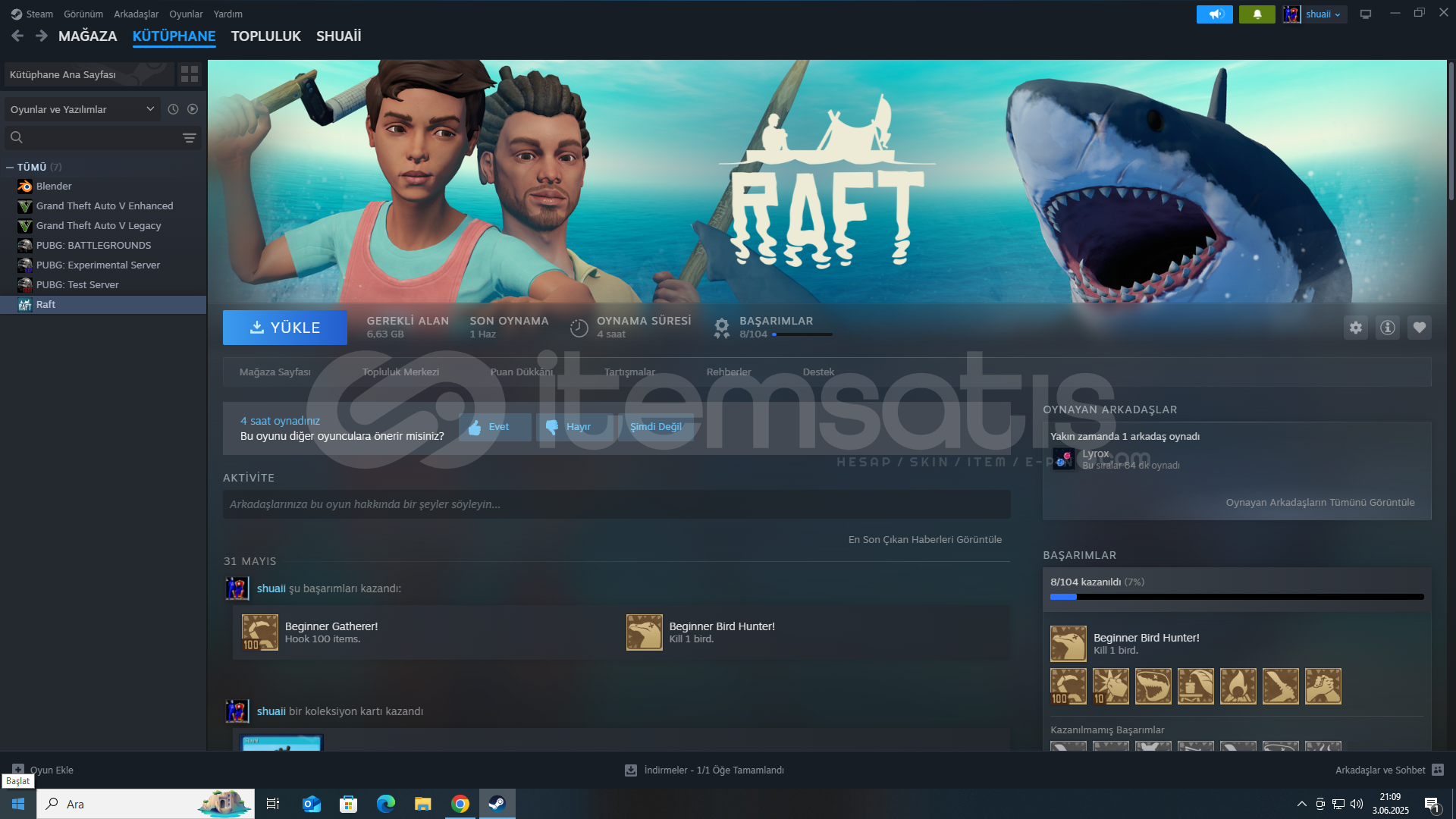Click the handshake achievement icon in earned row

click(x=1323, y=686)
